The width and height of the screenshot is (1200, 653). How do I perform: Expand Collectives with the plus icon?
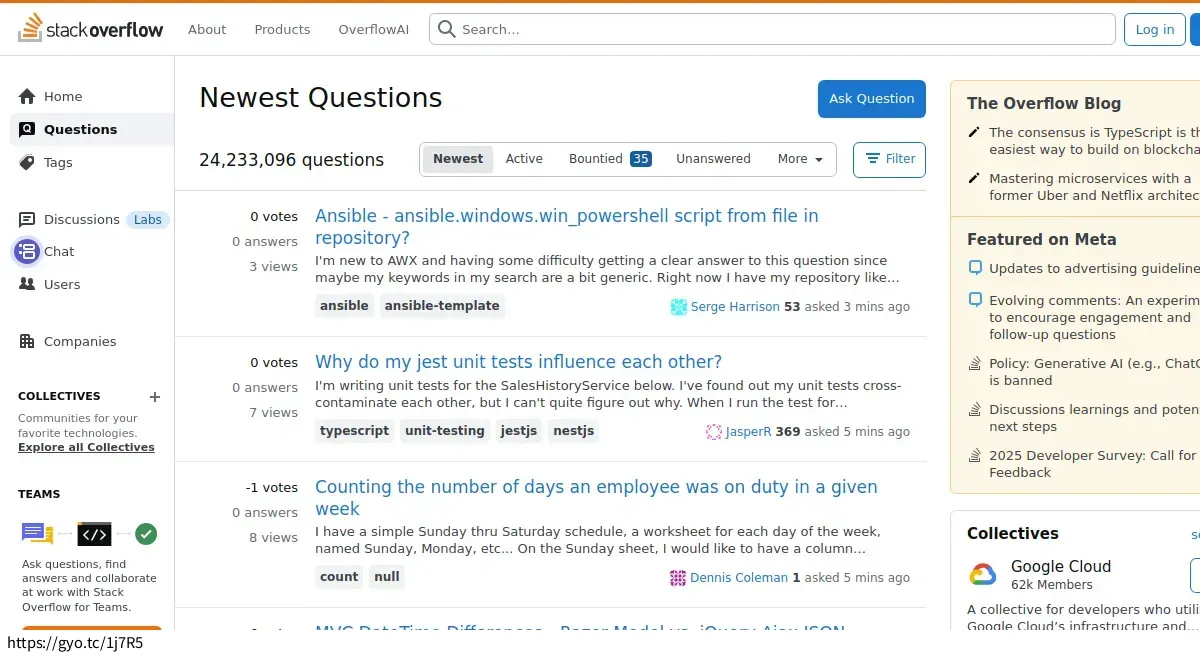[155, 396]
